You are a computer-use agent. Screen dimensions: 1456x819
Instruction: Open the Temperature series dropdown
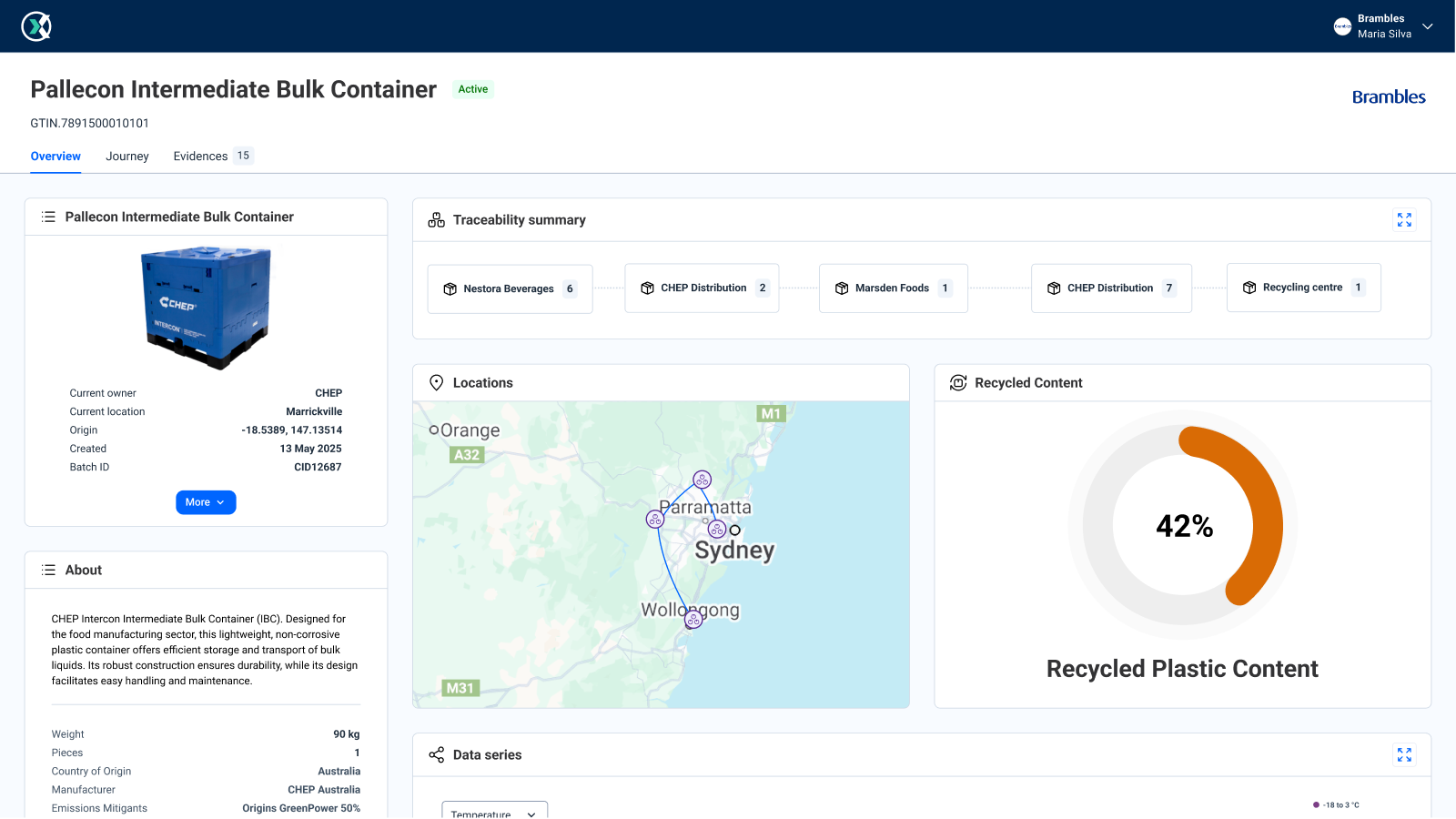pyautogui.click(x=494, y=810)
